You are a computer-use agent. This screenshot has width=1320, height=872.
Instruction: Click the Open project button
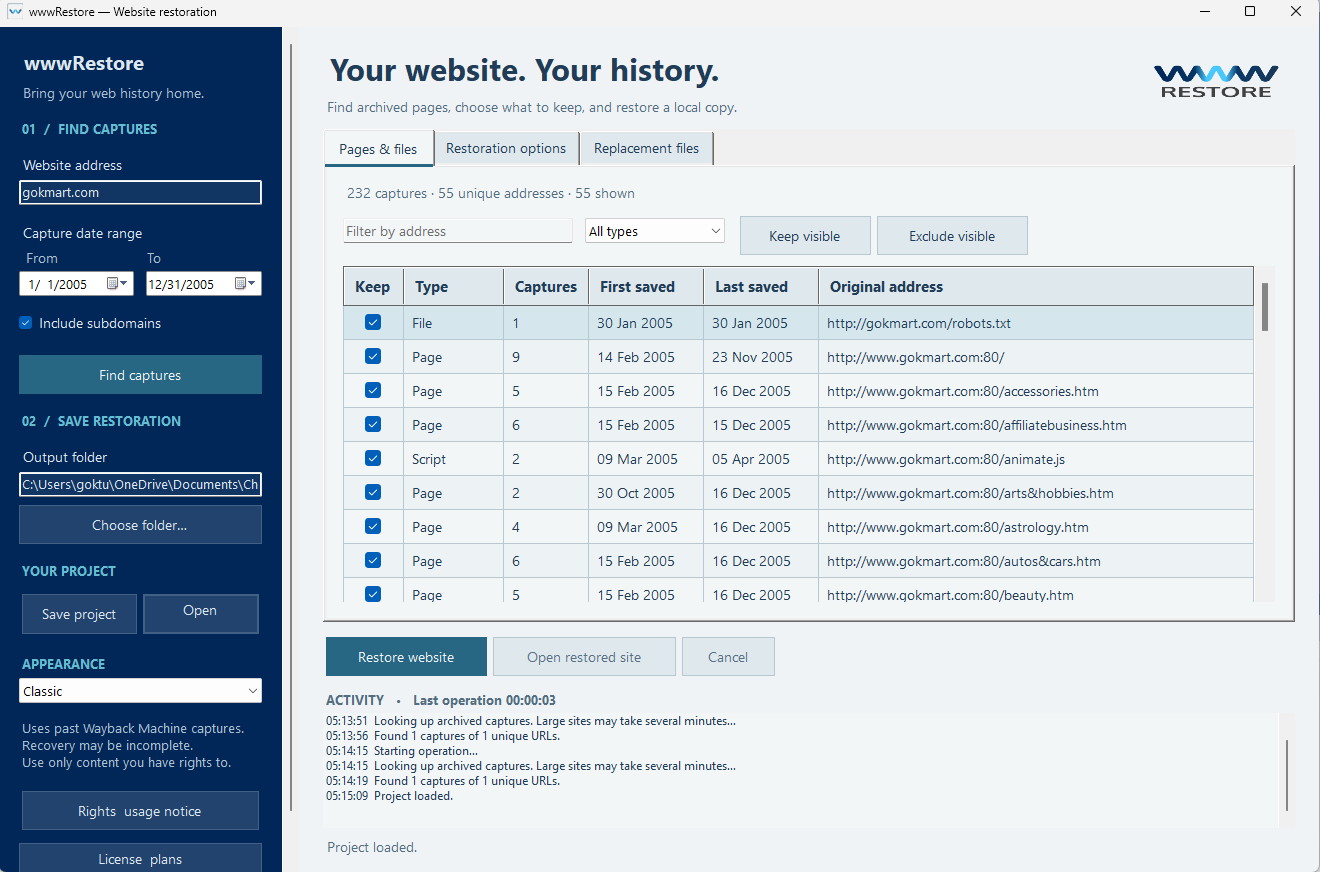(200, 613)
